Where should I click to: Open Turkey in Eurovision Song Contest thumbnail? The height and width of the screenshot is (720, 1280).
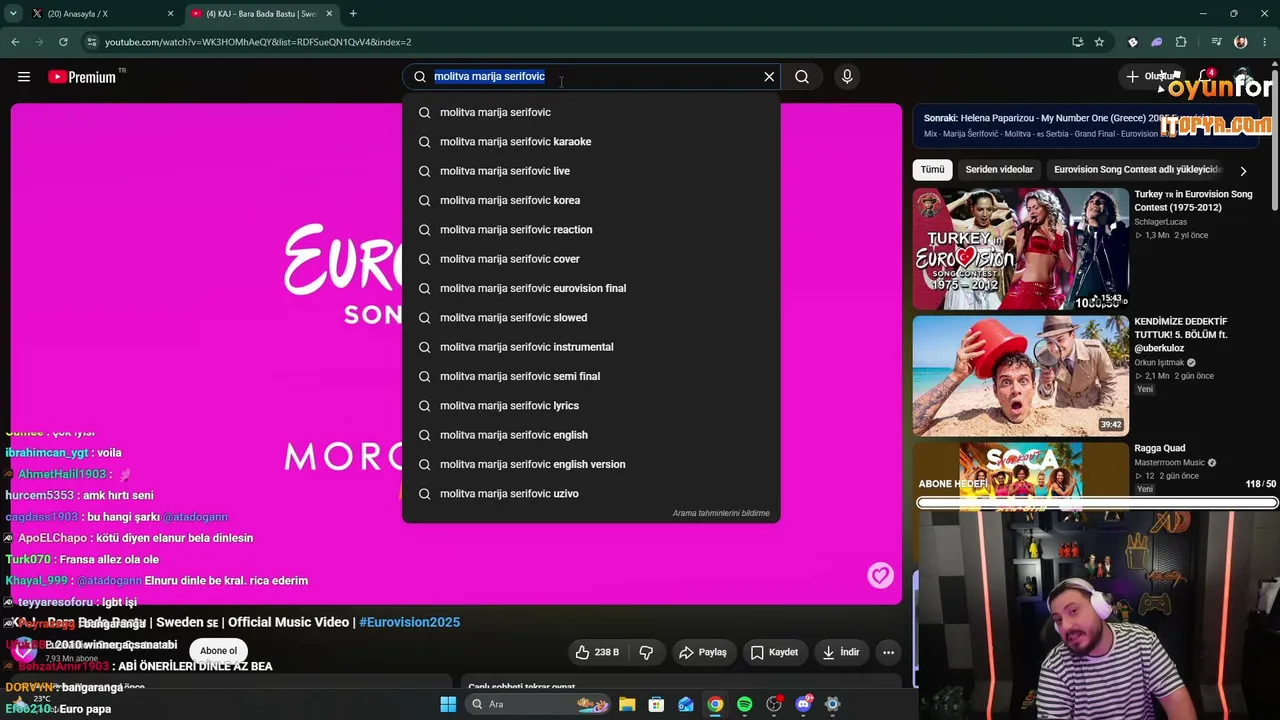tap(1021, 249)
